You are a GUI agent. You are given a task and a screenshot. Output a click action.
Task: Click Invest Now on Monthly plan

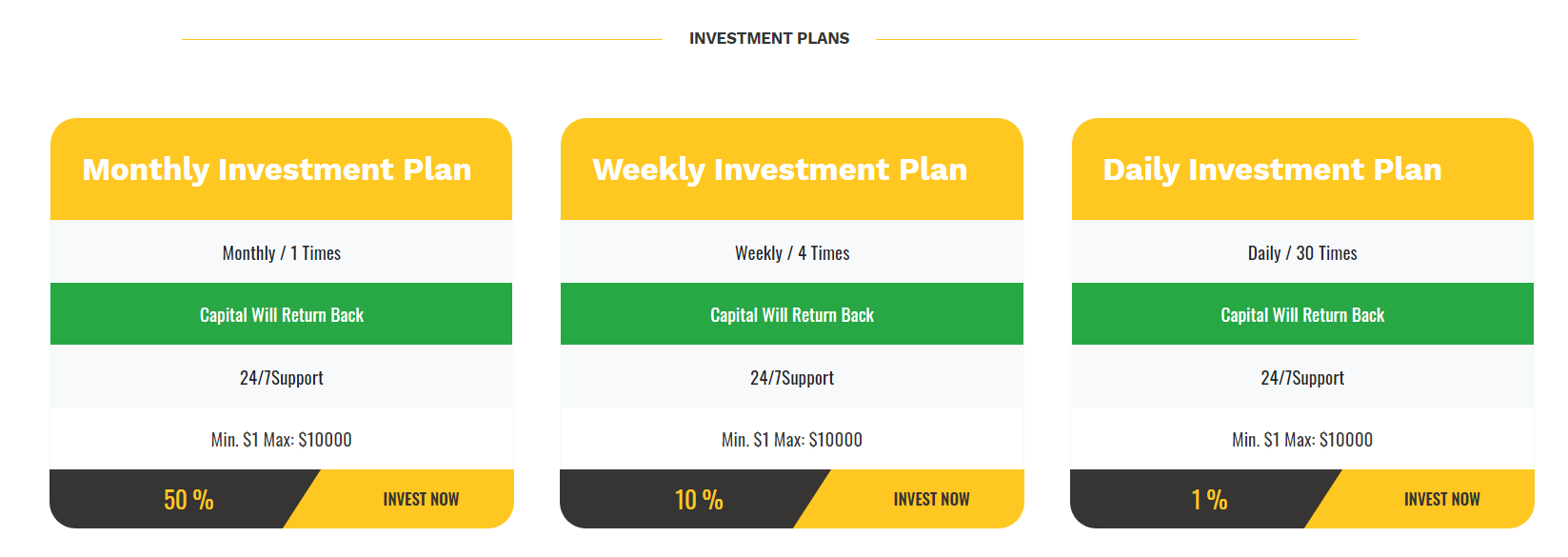tap(421, 499)
